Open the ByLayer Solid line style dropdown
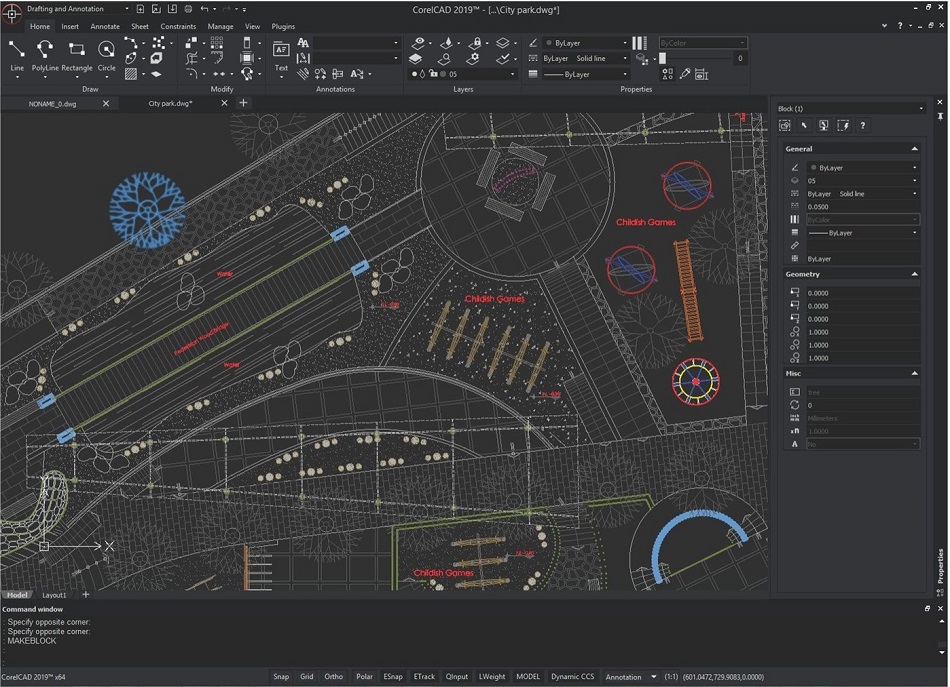 586,58
